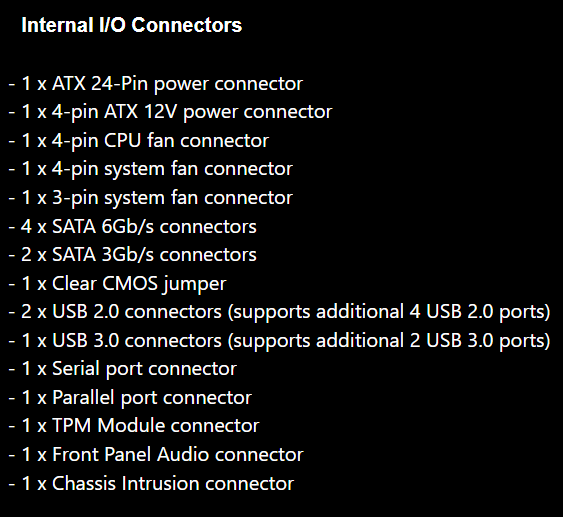563x517 pixels.
Task: Click the Parallel port connector entry
Action: click(x=130, y=398)
